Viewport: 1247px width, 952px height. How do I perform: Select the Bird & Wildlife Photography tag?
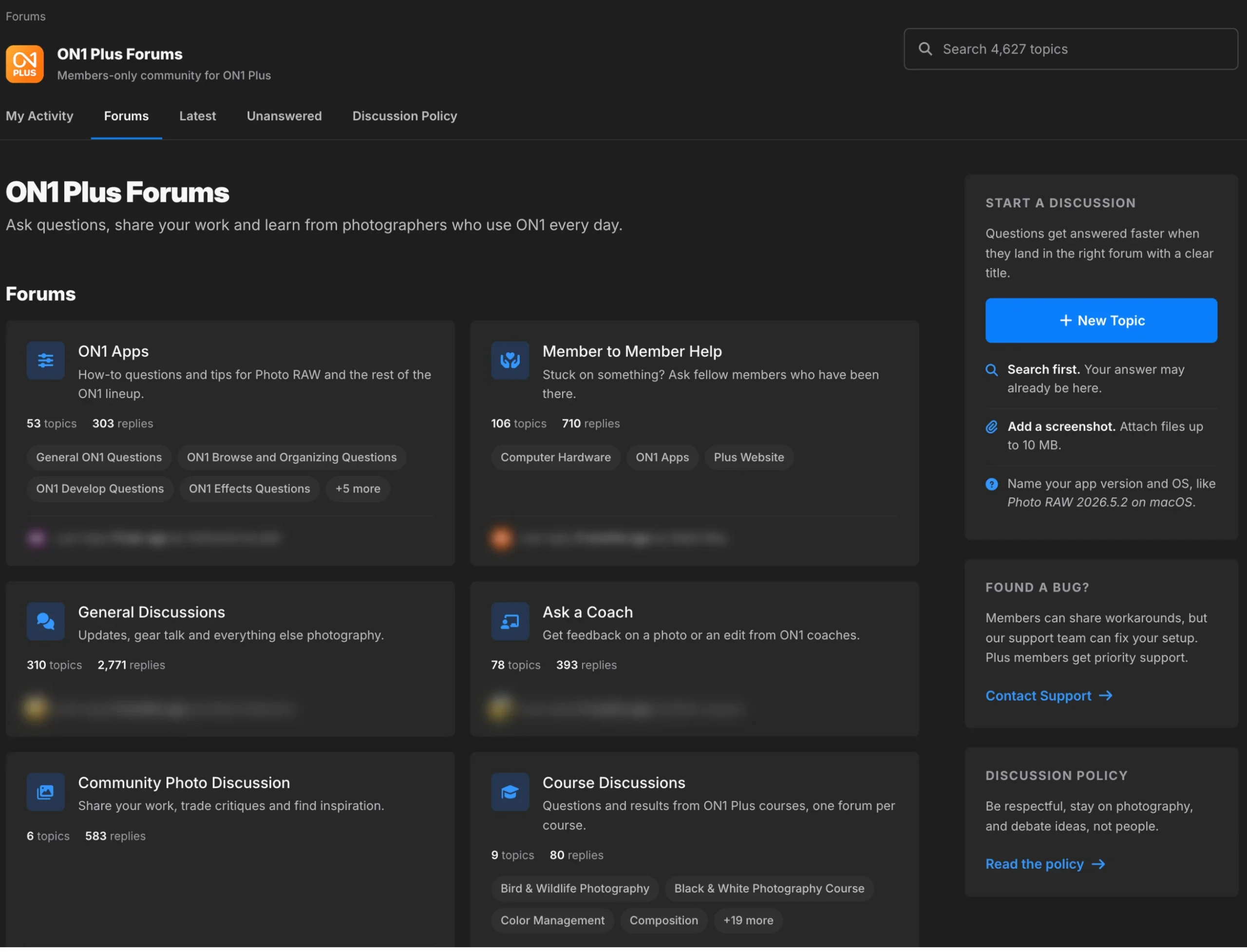(575, 889)
